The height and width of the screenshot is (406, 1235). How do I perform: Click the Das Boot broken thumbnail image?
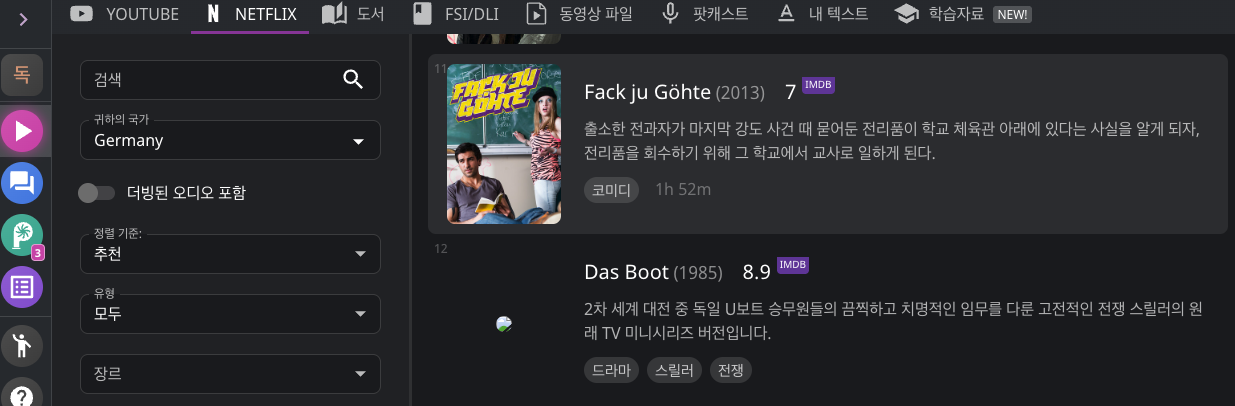(x=505, y=324)
